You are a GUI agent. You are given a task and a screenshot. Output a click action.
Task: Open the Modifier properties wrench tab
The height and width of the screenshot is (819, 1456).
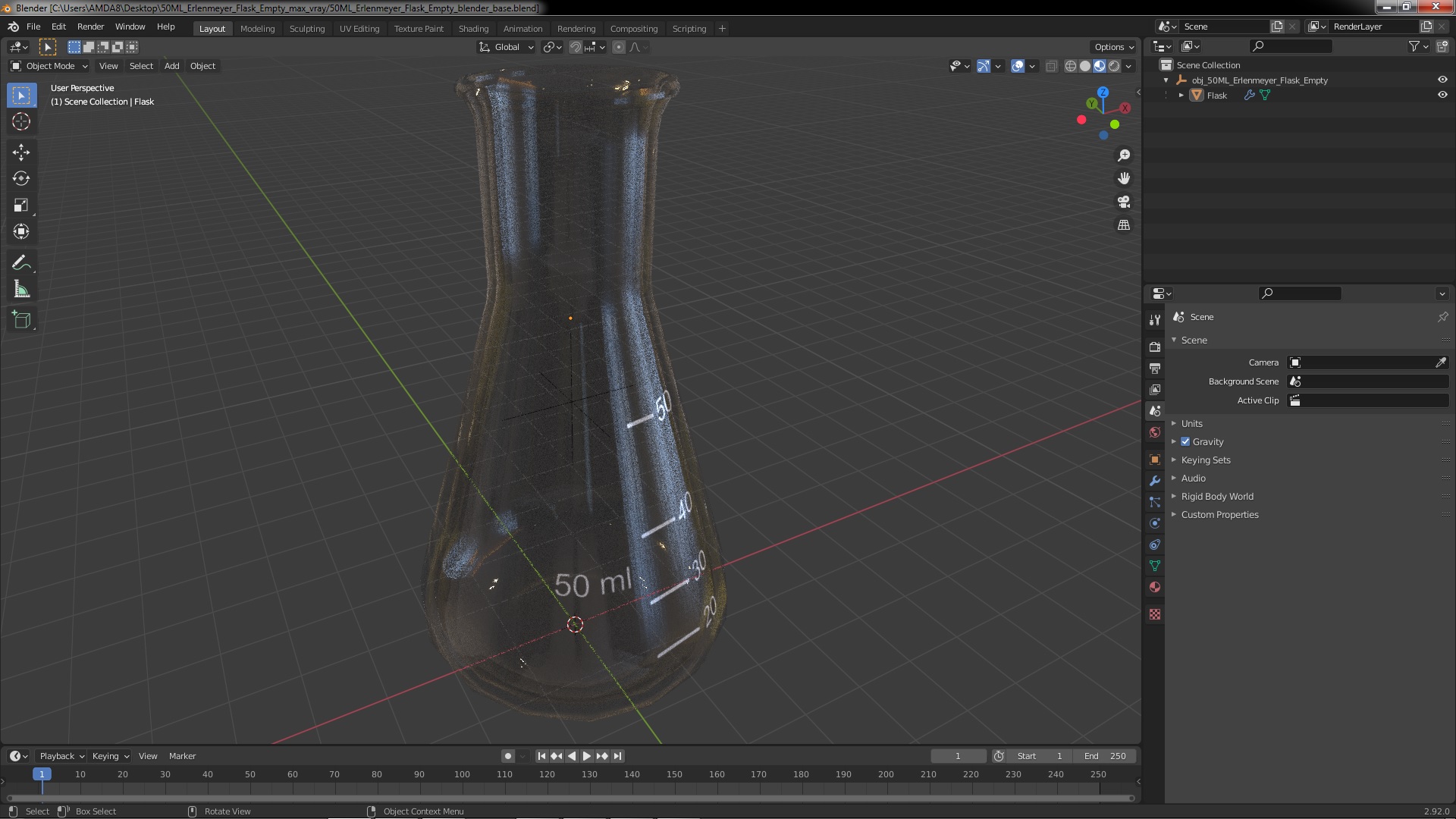pyautogui.click(x=1155, y=481)
